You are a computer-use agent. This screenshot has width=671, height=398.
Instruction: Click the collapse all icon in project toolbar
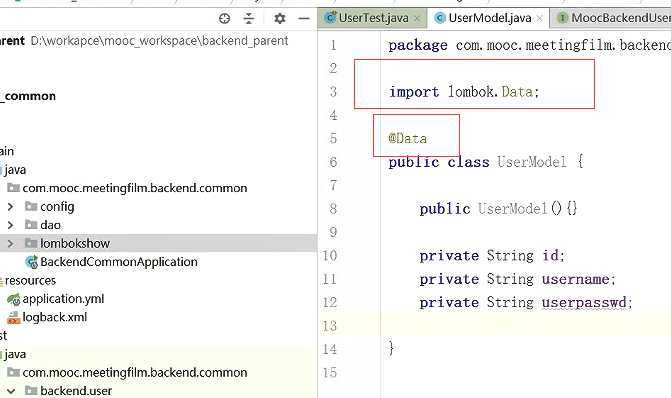click(249, 18)
